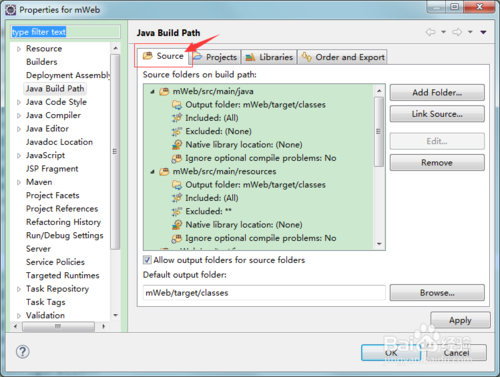
Task: Click the Remove button
Action: pos(437,162)
